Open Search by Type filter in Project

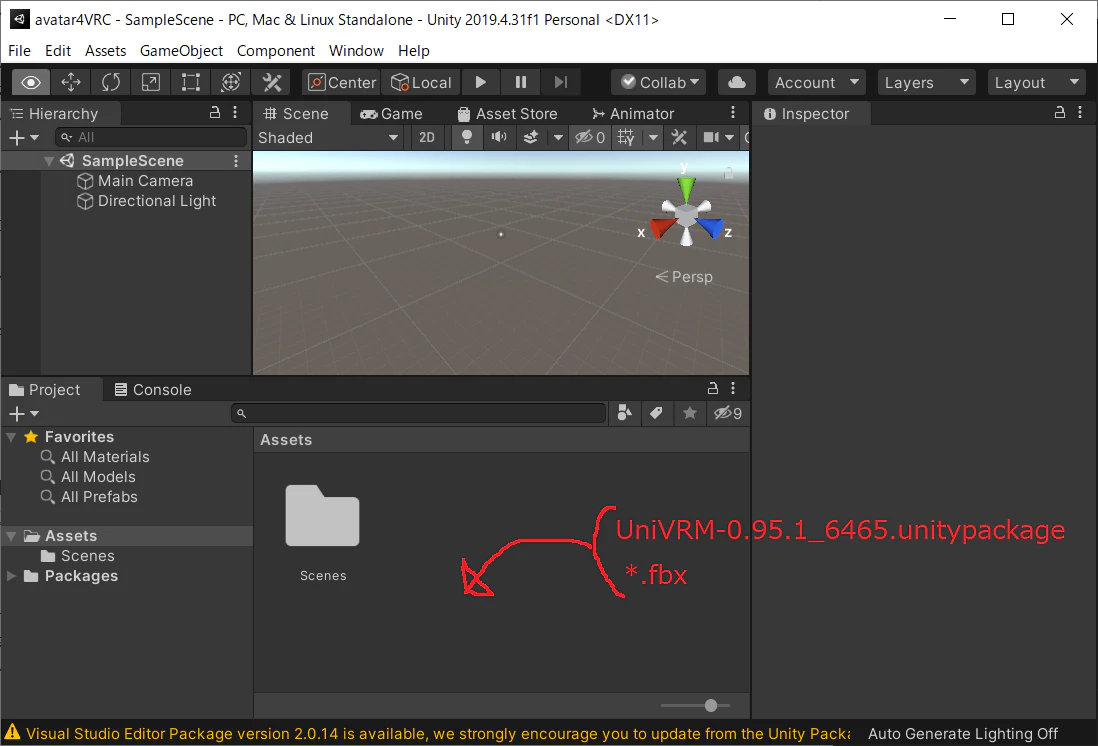tap(625, 413)
